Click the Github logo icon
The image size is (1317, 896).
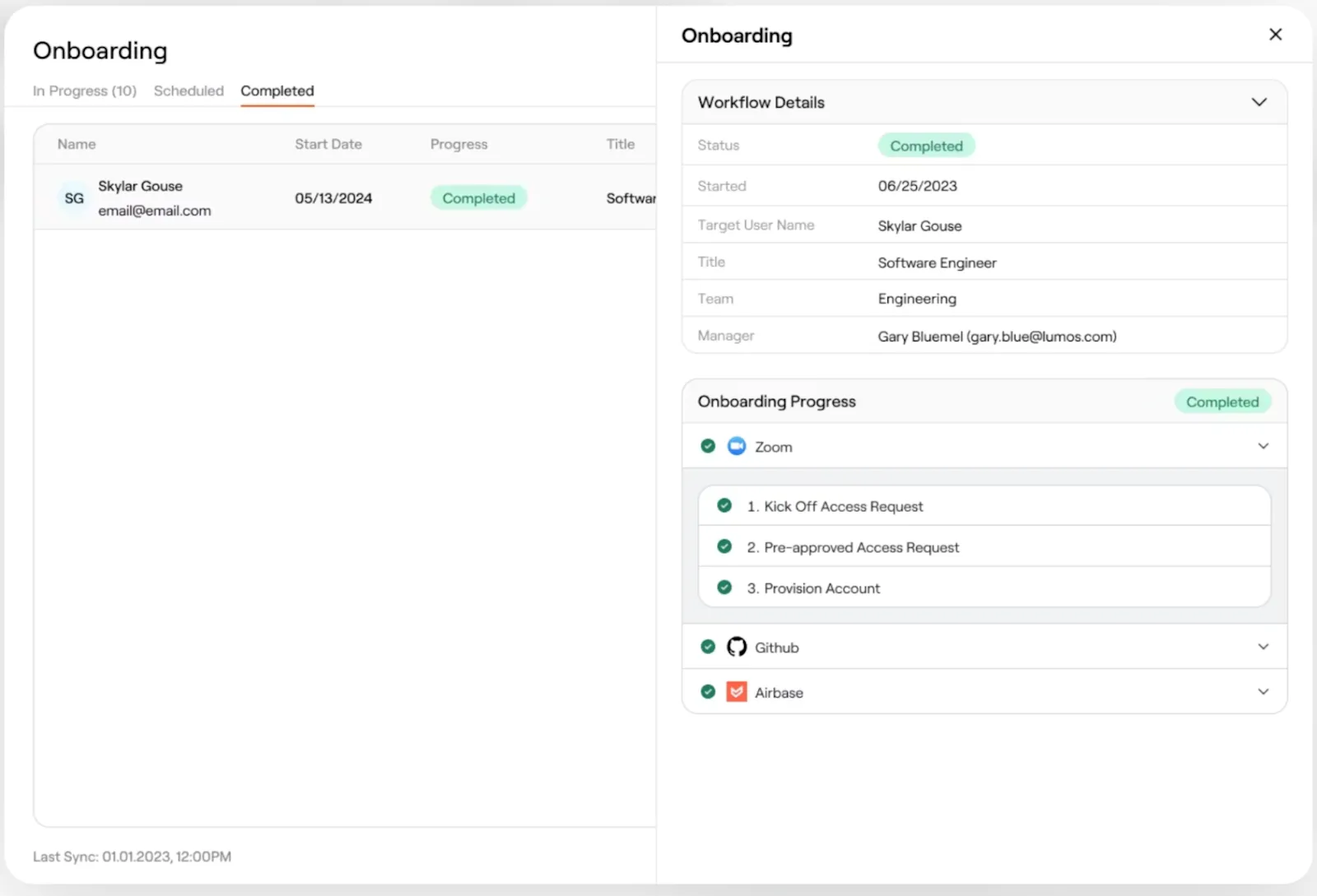737,647
